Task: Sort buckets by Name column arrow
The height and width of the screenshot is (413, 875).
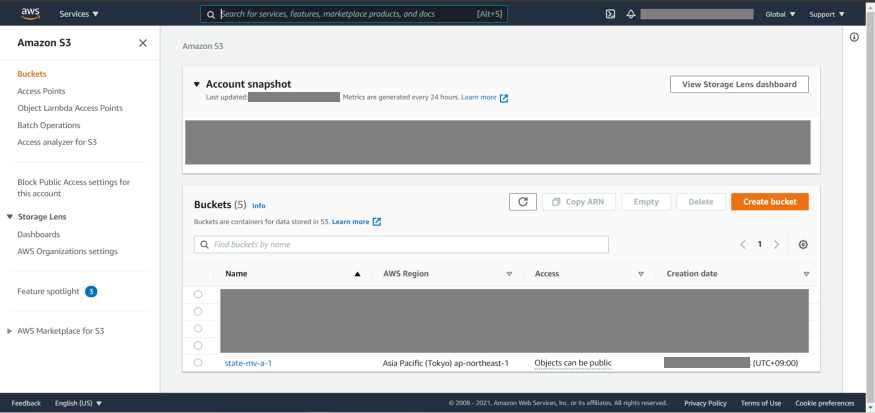Action: click(x=357, y=274)
